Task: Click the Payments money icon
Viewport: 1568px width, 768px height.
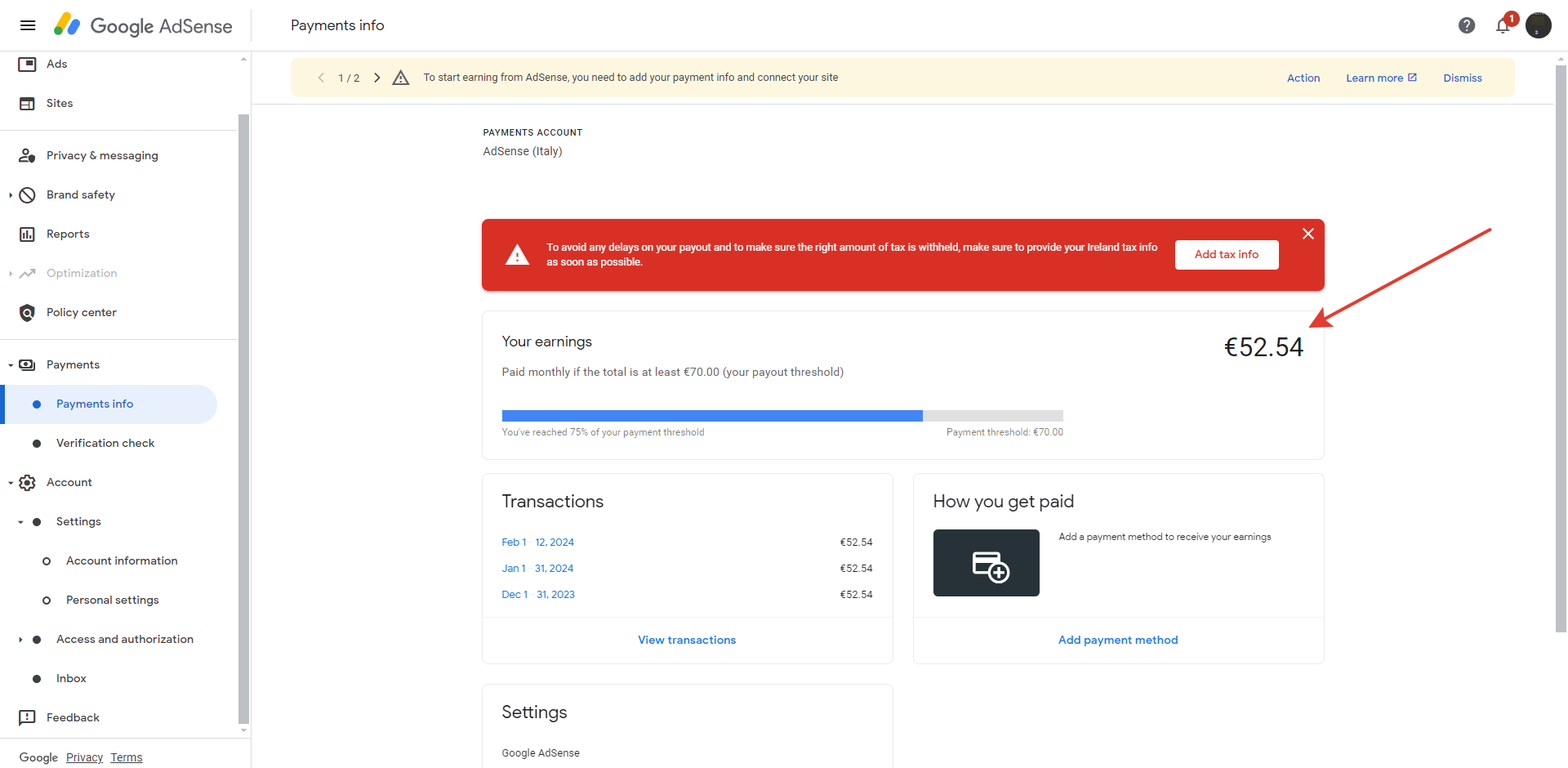Action: tap(27, 364)
